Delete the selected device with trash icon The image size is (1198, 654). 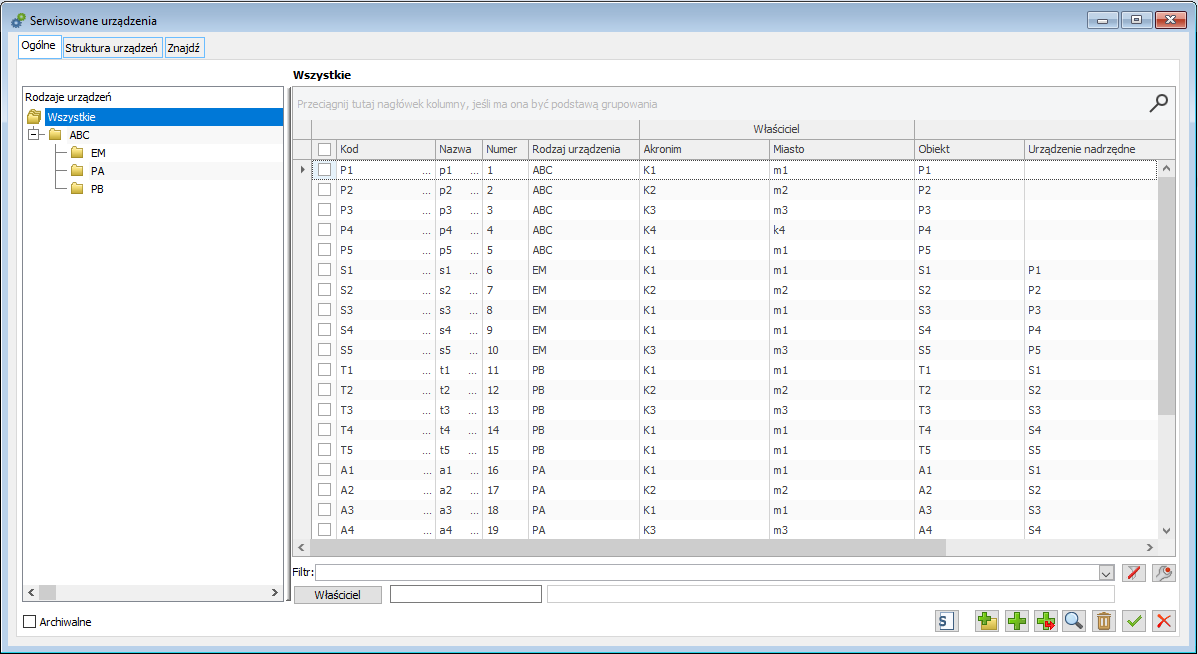coord(1103,621)
